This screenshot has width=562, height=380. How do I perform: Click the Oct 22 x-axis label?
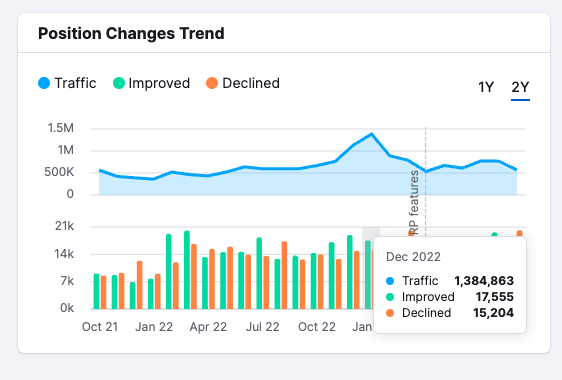point(317,327)
